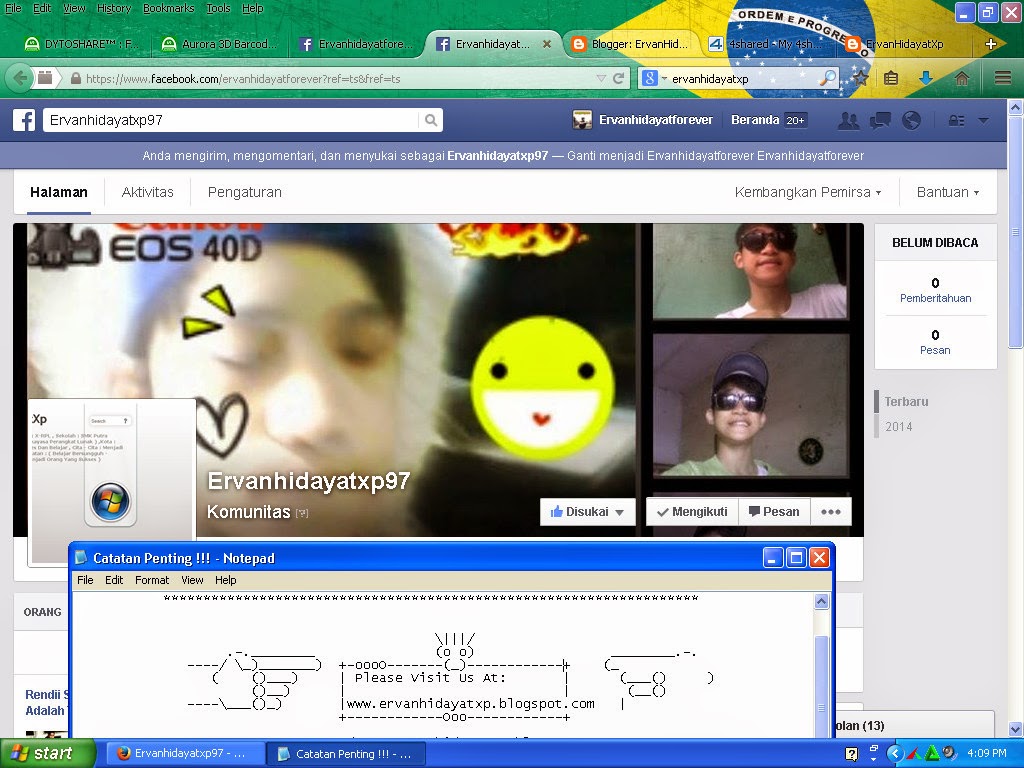Open the Firefox History menu

[x=114, y=8]
